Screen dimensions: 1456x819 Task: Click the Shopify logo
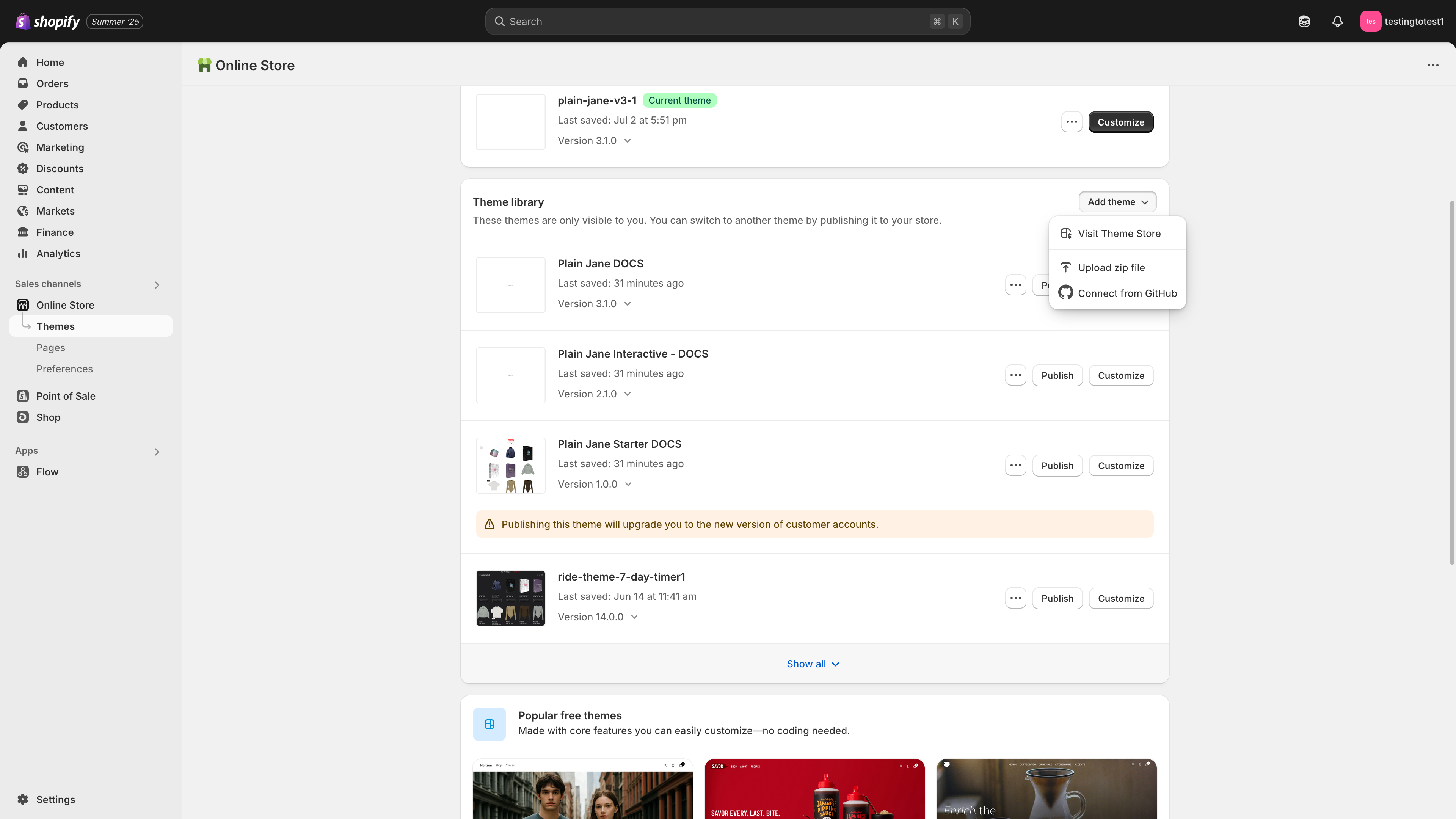(23, 21)
